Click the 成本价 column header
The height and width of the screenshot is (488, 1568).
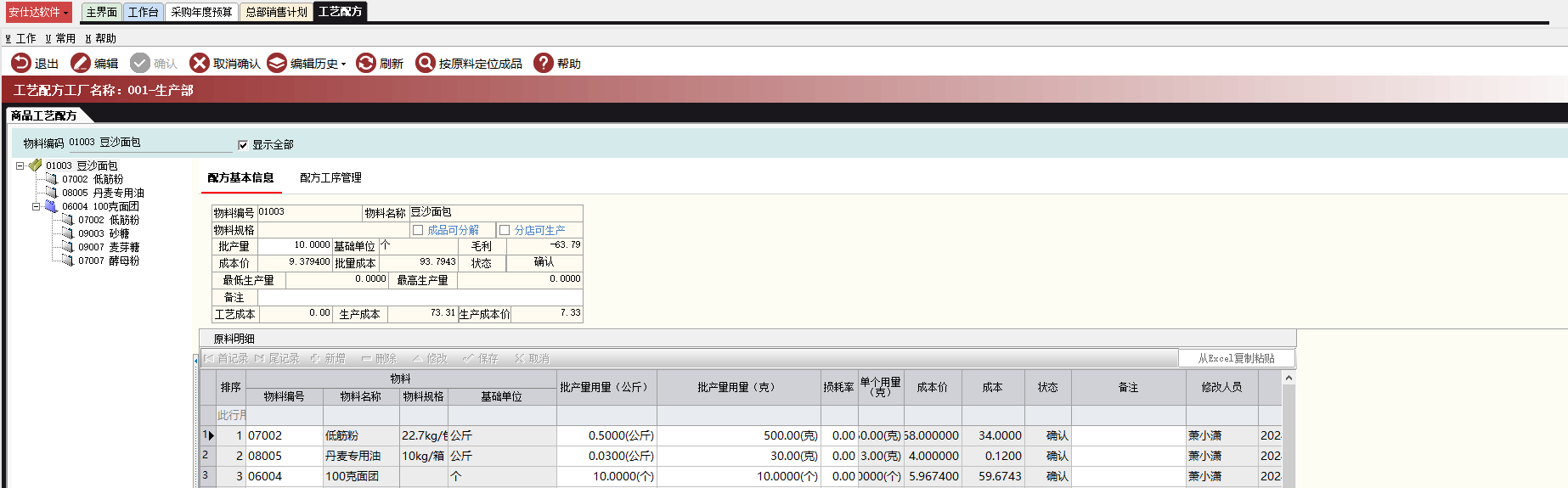932,387
